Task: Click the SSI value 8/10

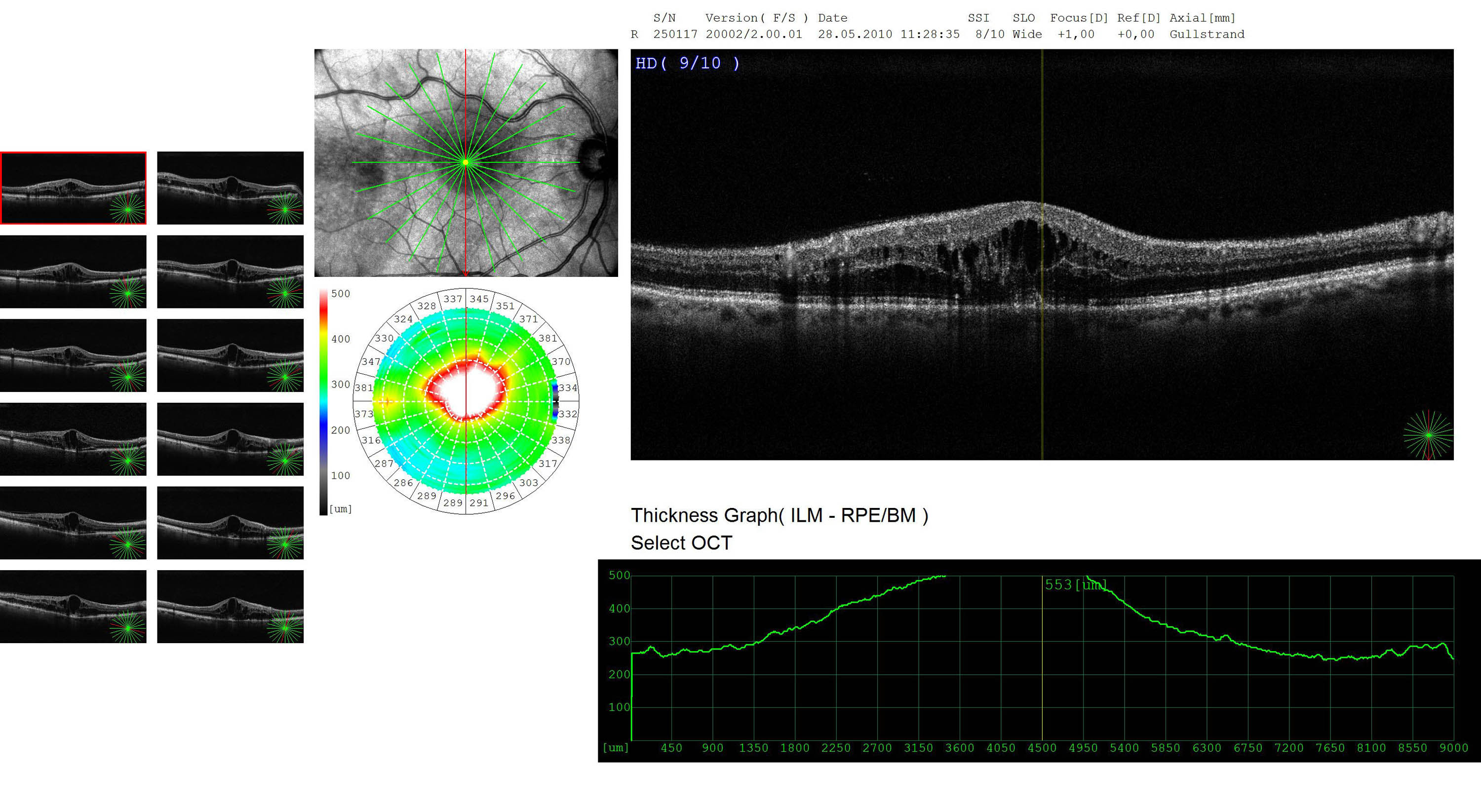Action: click(x=990, y=35)
